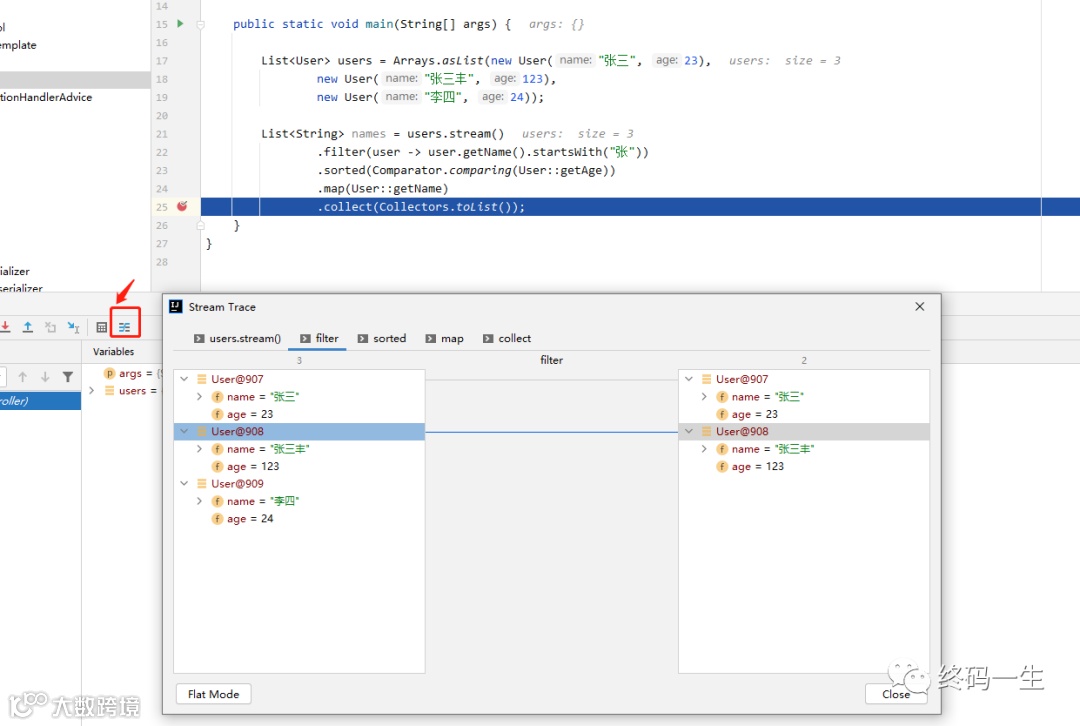Expand name "张三丰" field in left list
The height and width of the screenshot is (726, 1080).
click(199, 448)
